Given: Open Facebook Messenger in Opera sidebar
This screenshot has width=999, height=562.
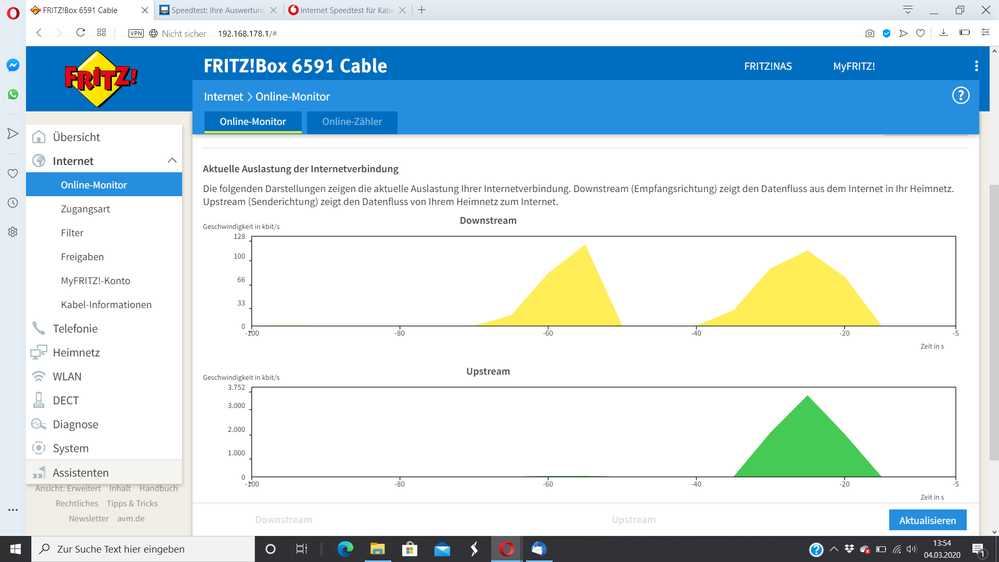Looking at the screenshot, I should 13,65.
